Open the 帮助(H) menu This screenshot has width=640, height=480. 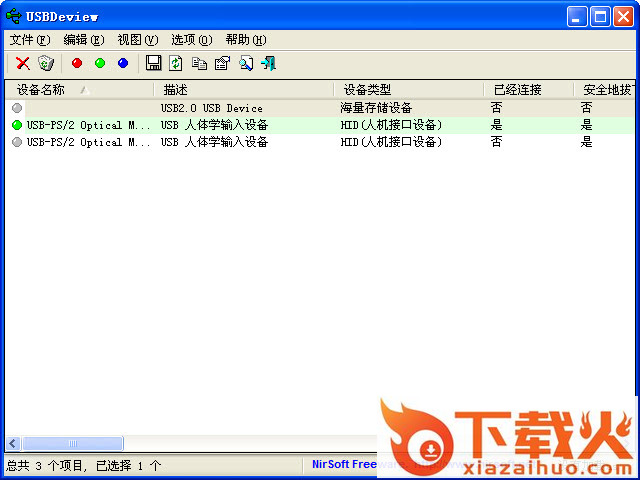pos(246,40)
